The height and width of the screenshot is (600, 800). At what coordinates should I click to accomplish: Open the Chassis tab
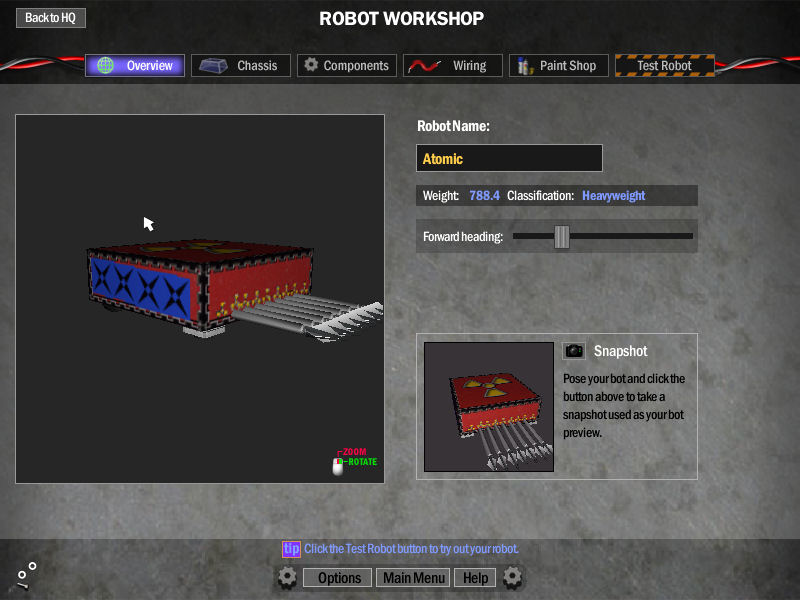point(241,65)
